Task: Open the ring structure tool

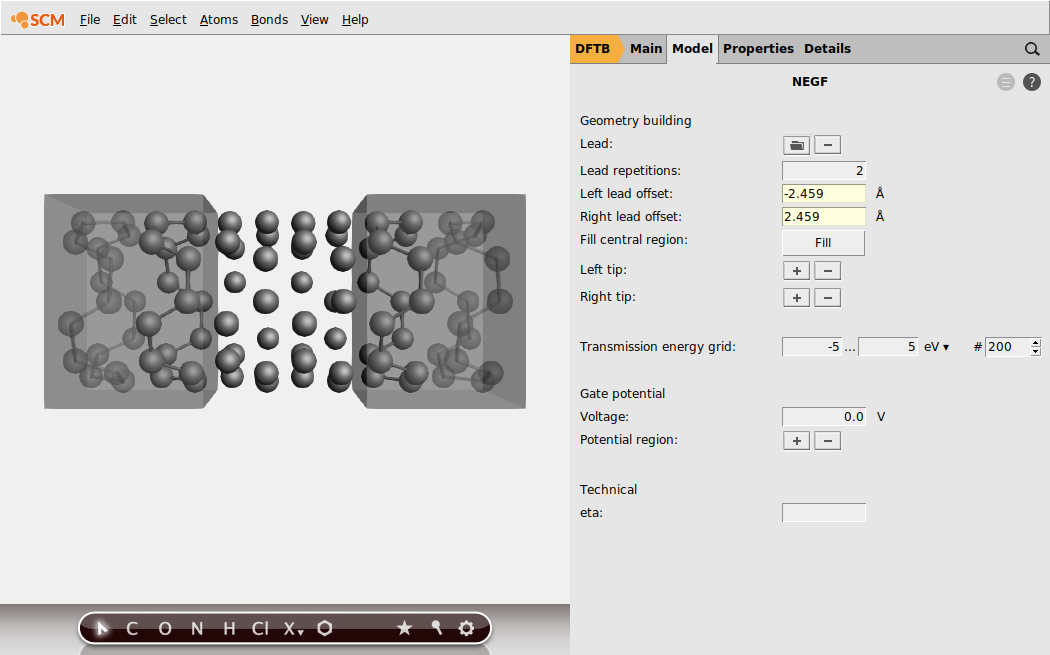Action: tap(324, 628)
